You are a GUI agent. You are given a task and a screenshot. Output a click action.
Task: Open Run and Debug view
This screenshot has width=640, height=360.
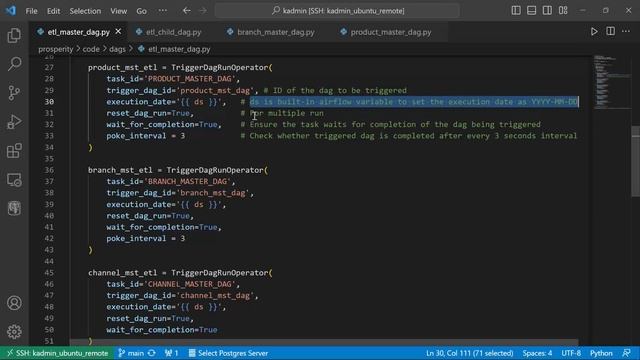[x=14, y=122]
